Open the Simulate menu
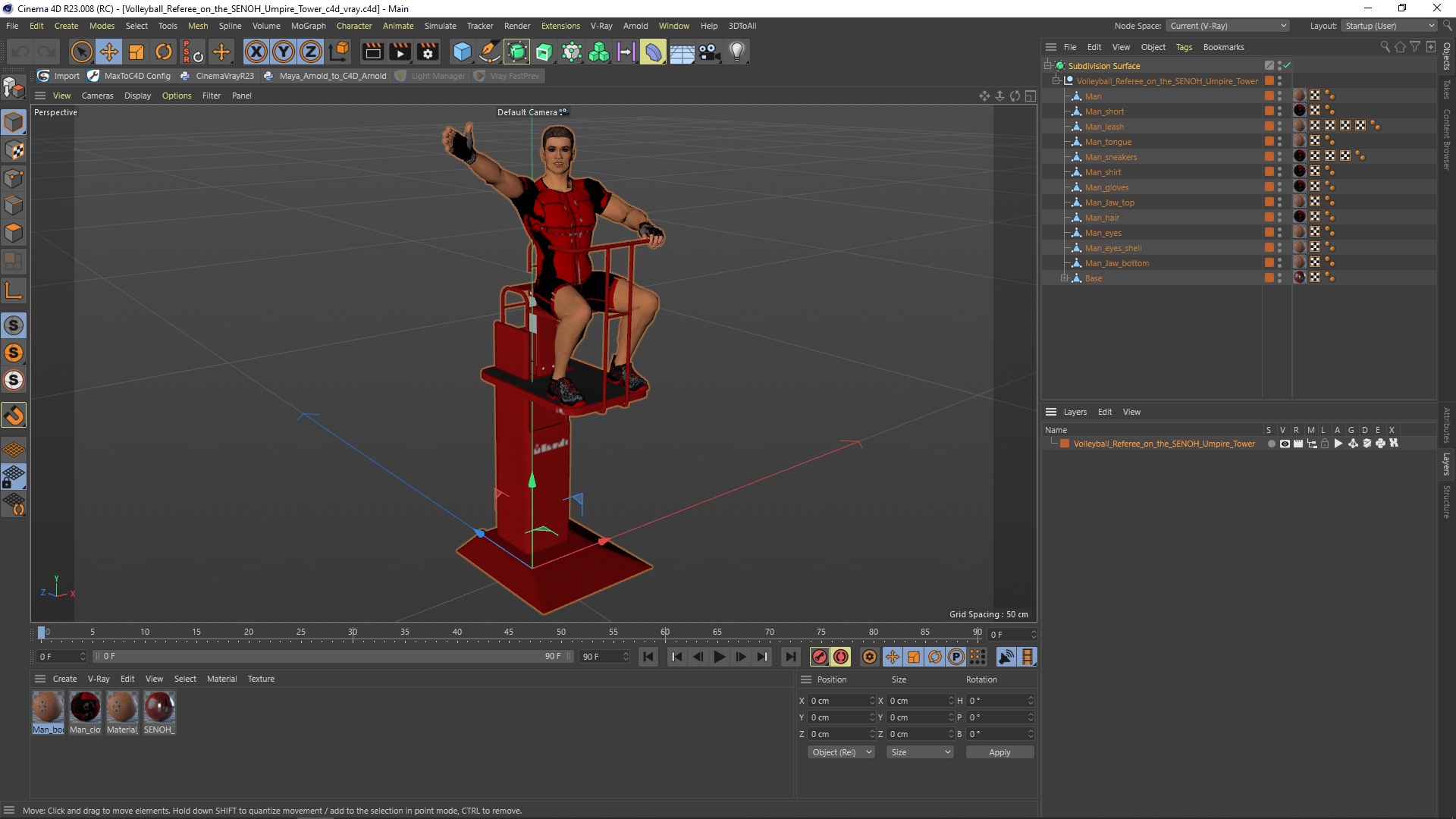The image size is (1456, 819). pyautogui.click(x=440, y=26)
